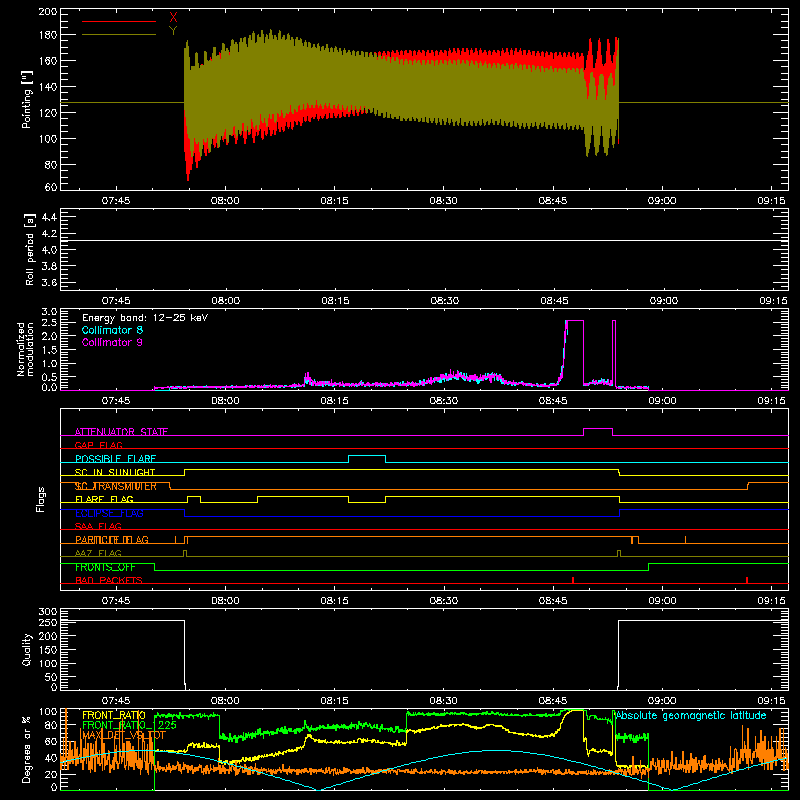Click the FLARE_FLAG label
Image resolution: width=800 pixels, height=800 pixels.
click(x=104, y=499)
